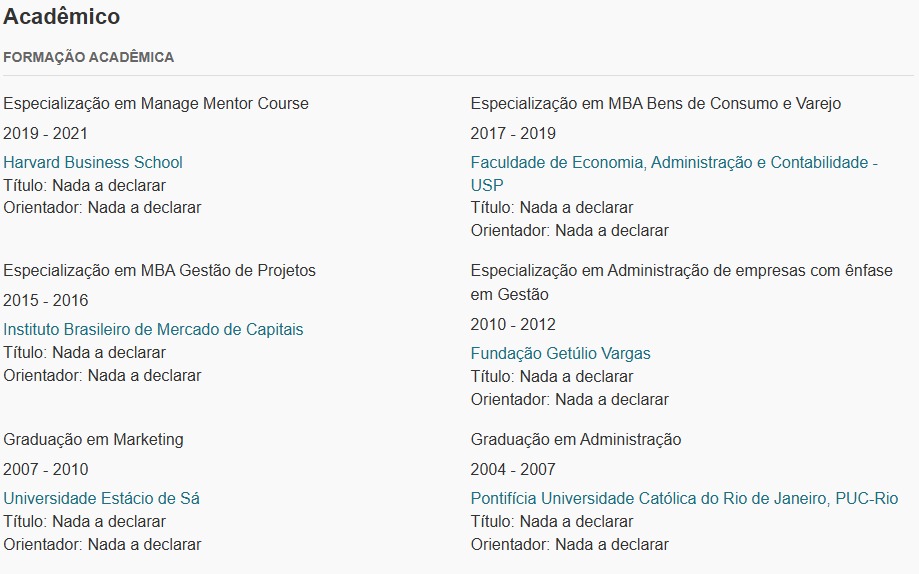Open Faculdade de Economia, Administração e Contabilidade link
The width and height of the screenshot is (919, 574).
click(x=674, y=162)
